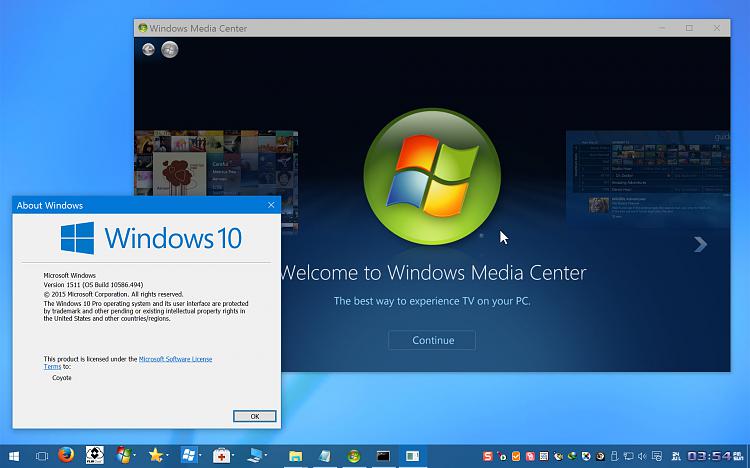Image resolution: width=750 pixels, height=468 pixels.
Task: Expand the computer monitor icon dropdown arrow
Action: coord(266,456)
